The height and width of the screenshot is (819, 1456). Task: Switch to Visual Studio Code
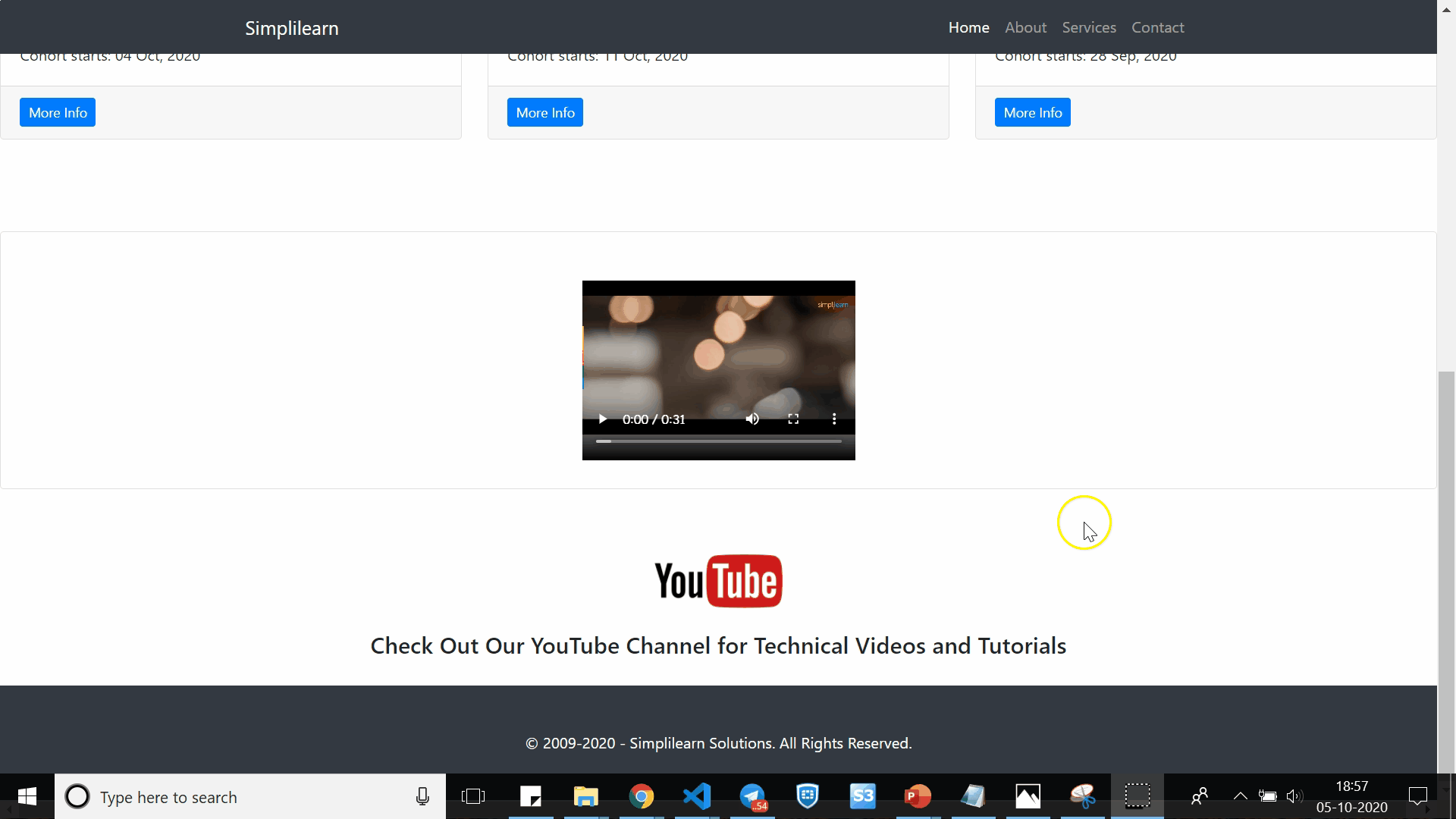(697, 796)
